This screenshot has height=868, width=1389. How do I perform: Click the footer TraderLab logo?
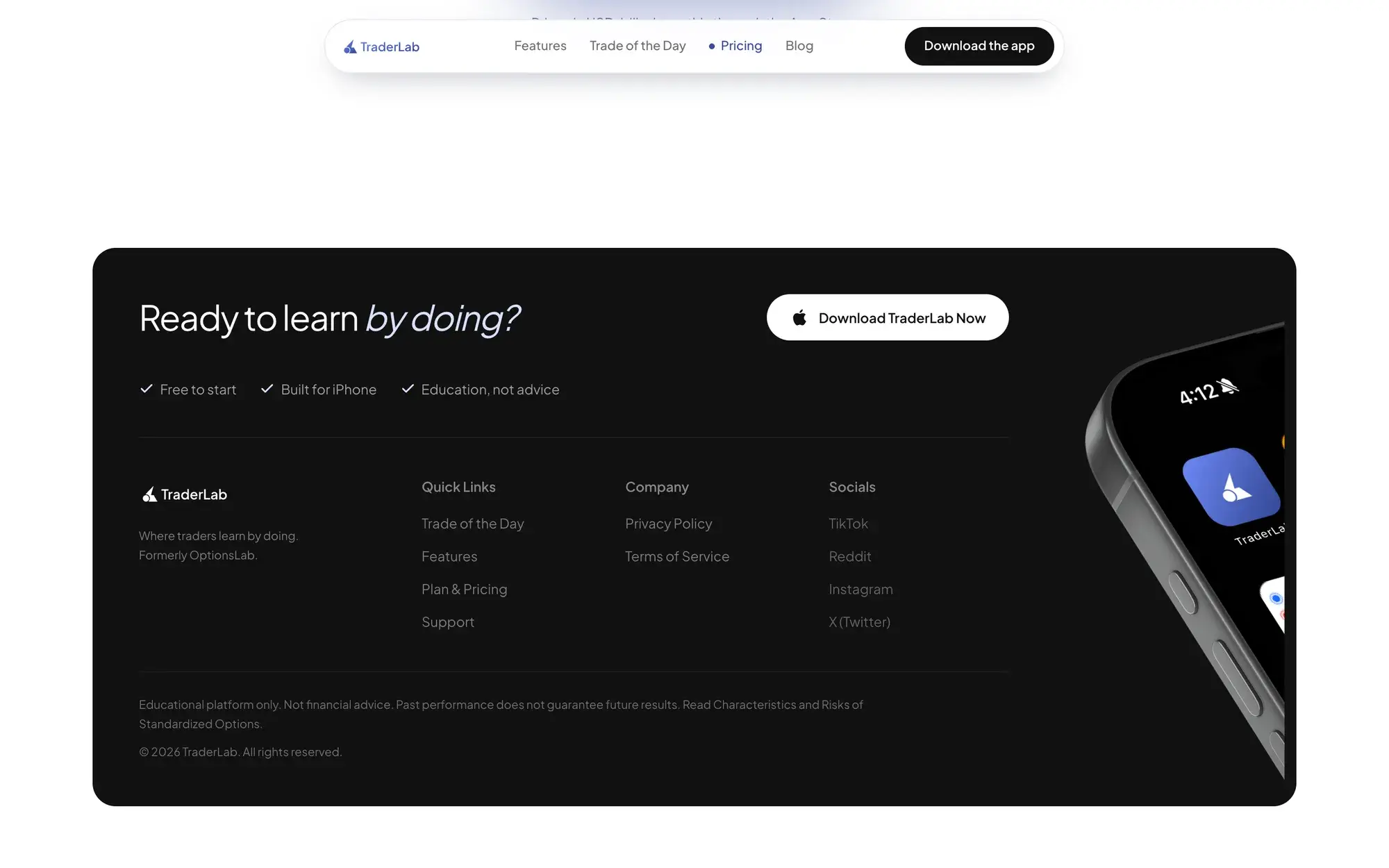coord(185,494)
